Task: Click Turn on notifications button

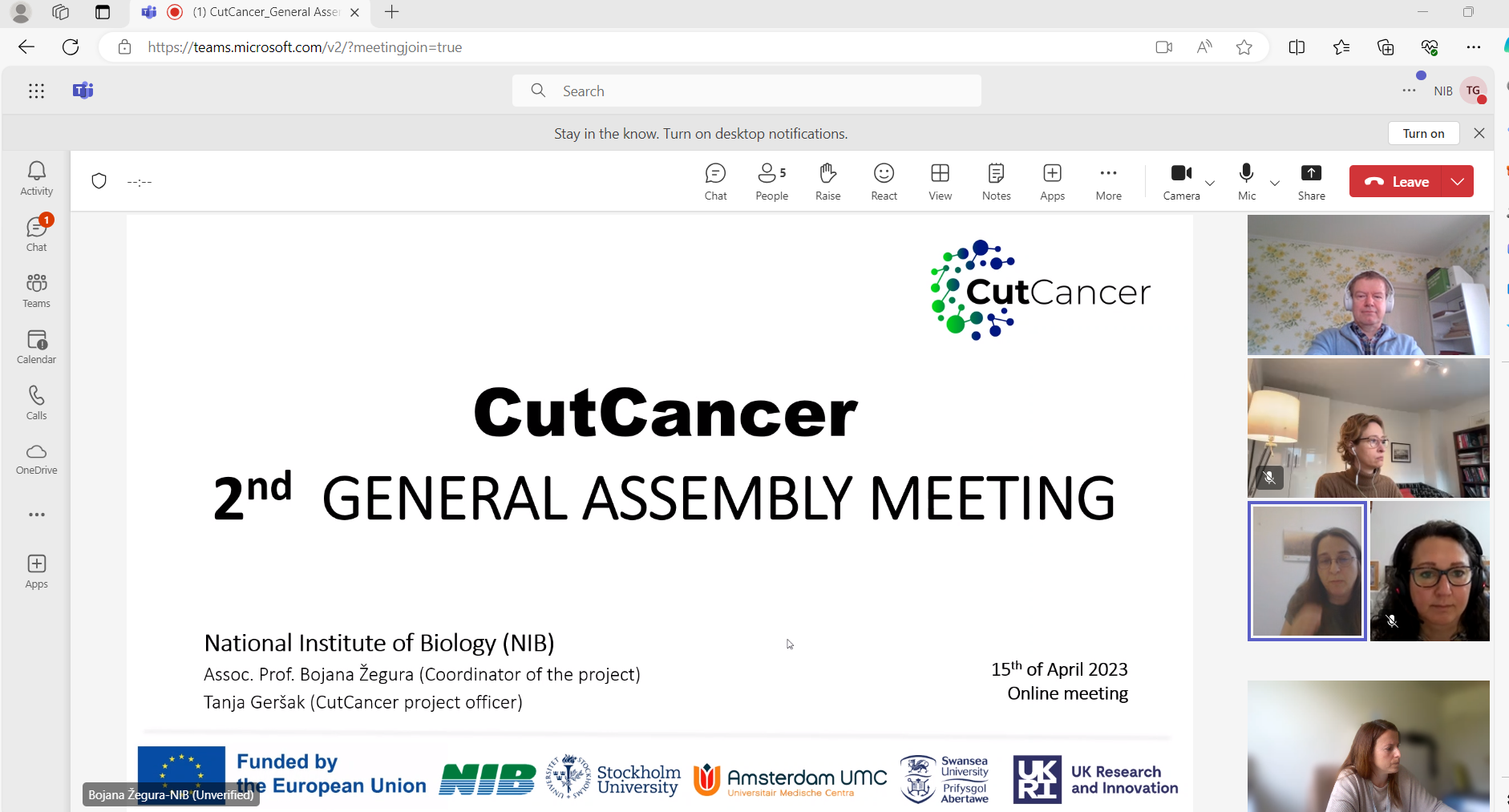Action: 1423,133
